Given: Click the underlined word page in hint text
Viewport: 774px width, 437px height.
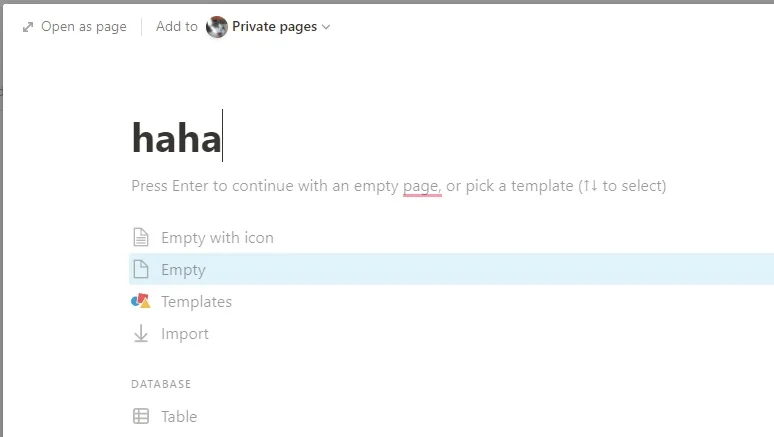Looking at the screenshot, I should [421, 186].
